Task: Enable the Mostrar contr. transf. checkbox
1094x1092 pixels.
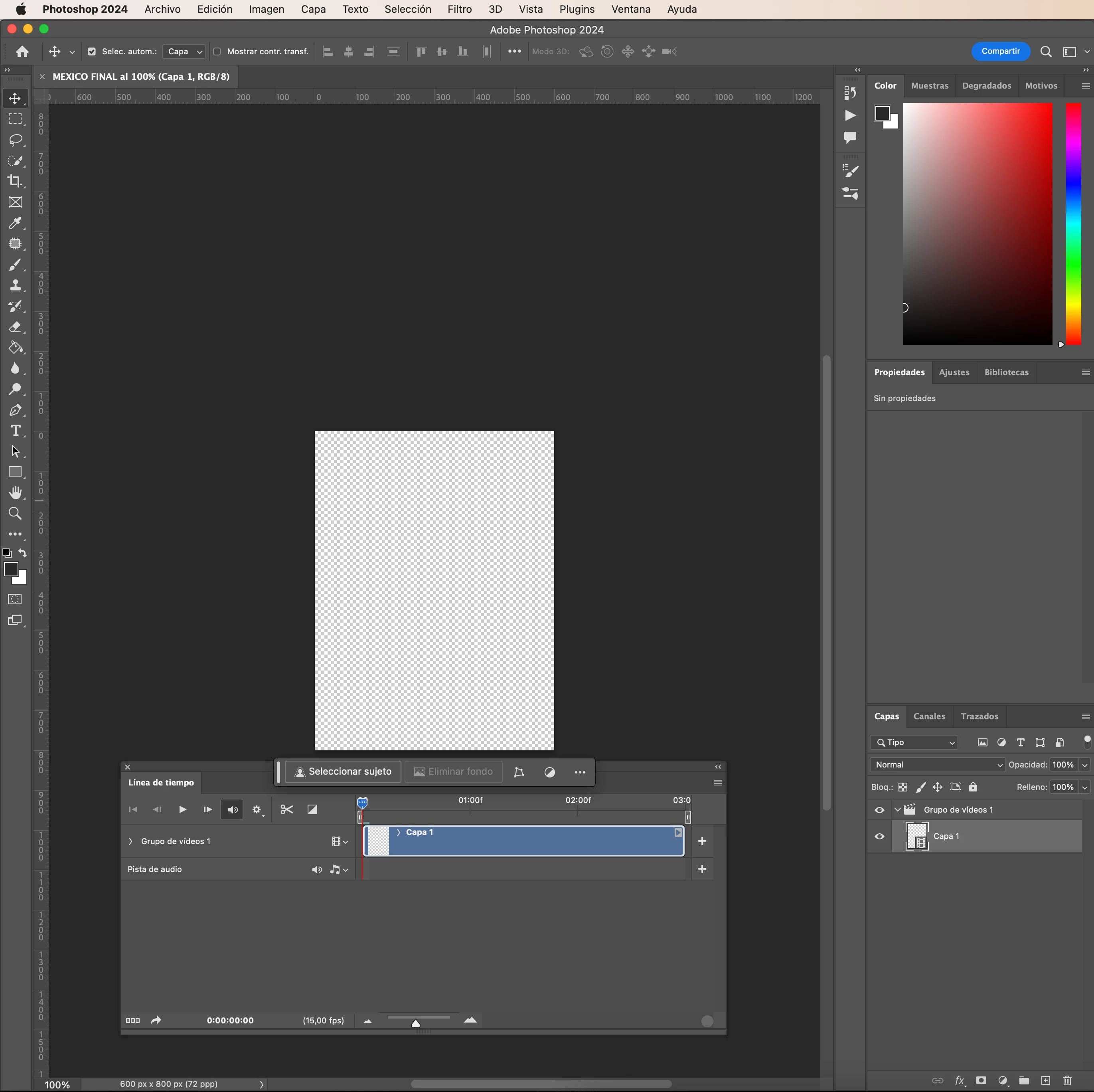Action: point(217,51)
